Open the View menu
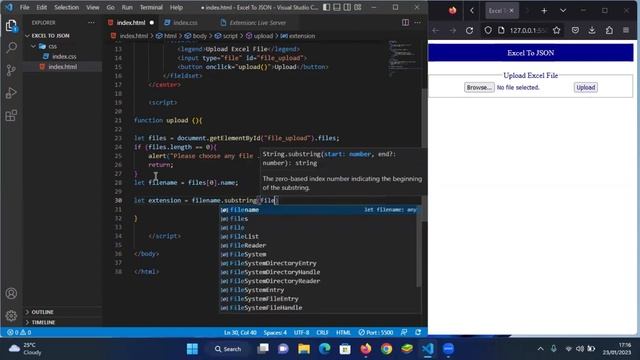Image resolution: width=640 pixels, height=360 pixels. point(93,7)
